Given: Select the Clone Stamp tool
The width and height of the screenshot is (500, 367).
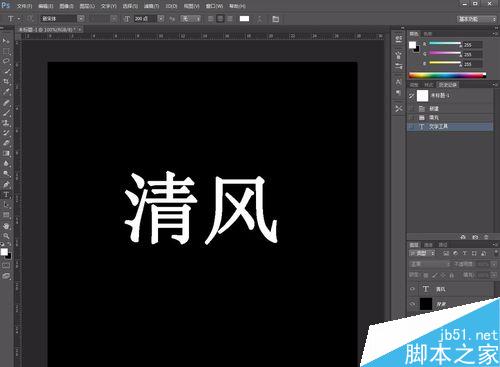Looking at the screenshot, I should [6, 123].
